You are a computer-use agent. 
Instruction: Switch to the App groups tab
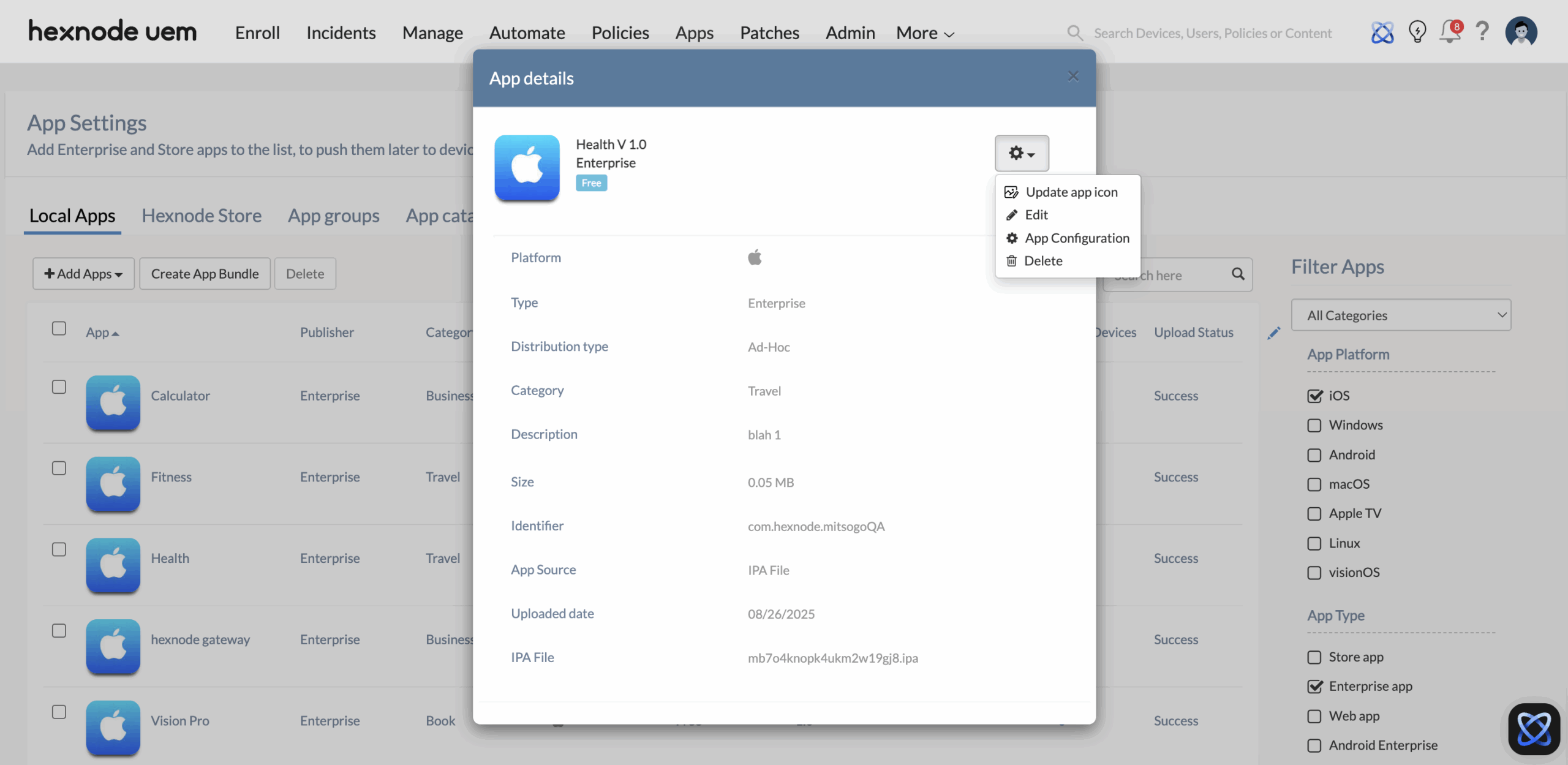(334, 216)
